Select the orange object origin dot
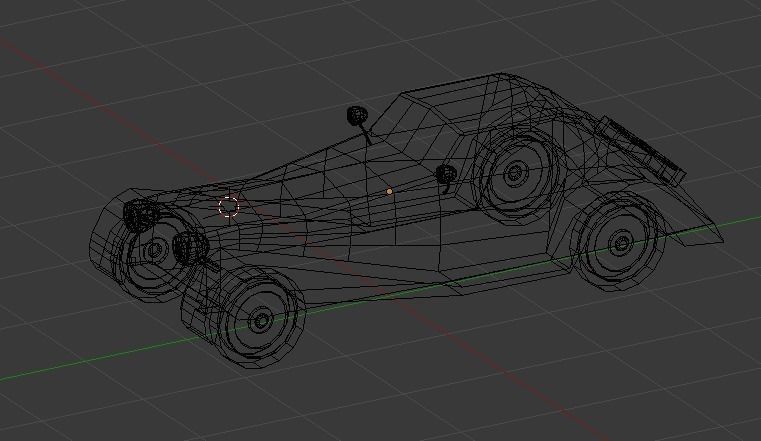 389,192
